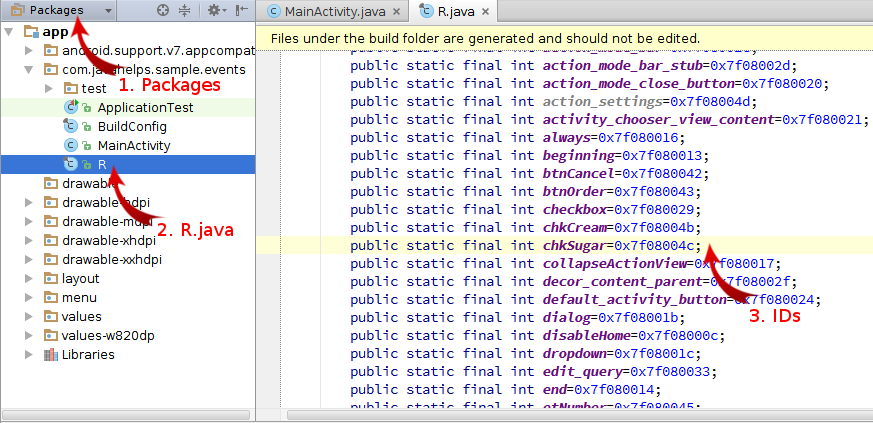
Task: Select the BuildConfig class
Action: 132,126
